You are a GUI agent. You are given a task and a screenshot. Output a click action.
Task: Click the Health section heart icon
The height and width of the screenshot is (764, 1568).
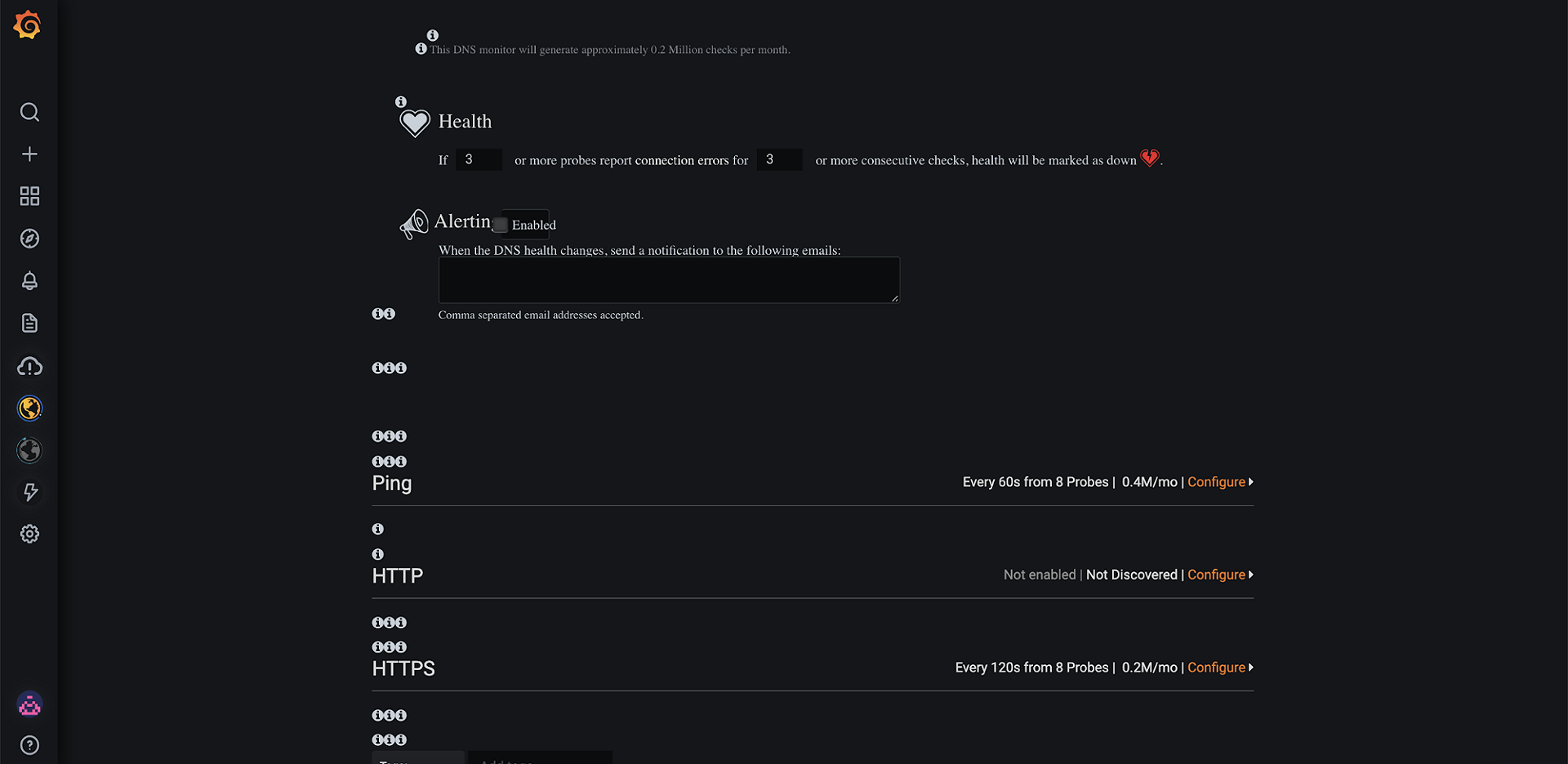(x=414, y=122)
